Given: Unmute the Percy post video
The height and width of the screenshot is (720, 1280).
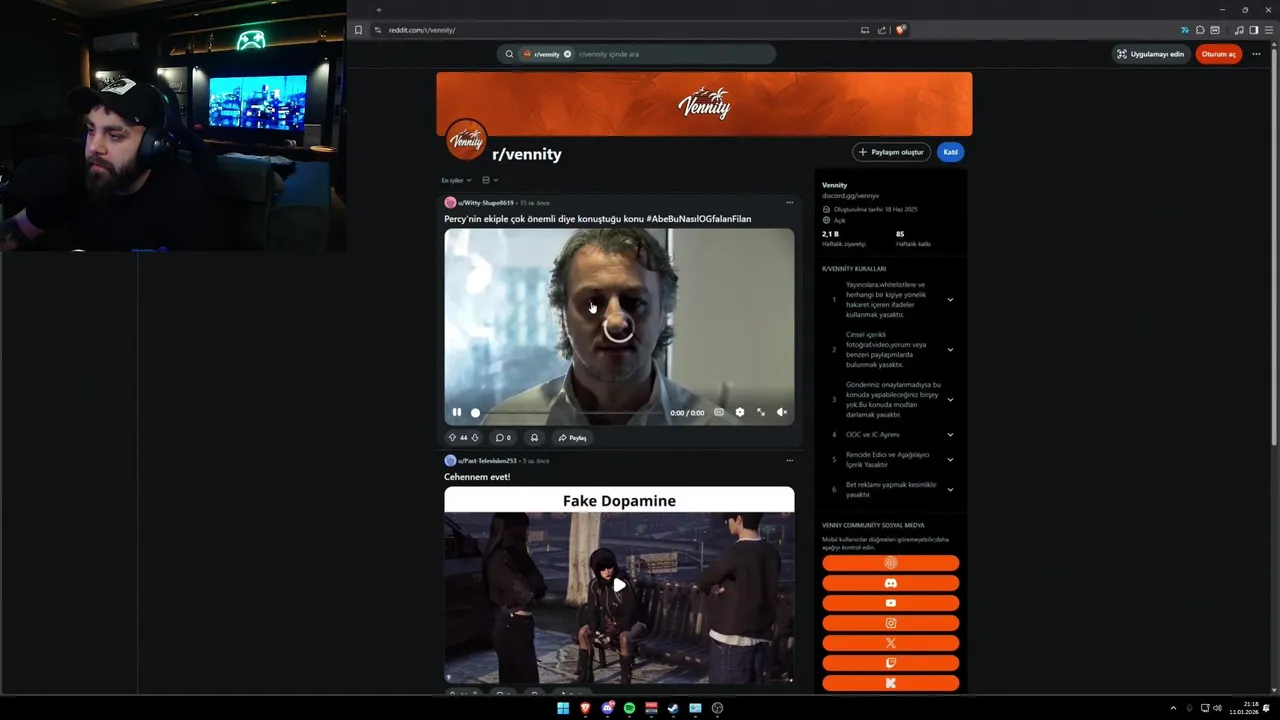Looking at the screenshot, I should [x=782, y=412].
